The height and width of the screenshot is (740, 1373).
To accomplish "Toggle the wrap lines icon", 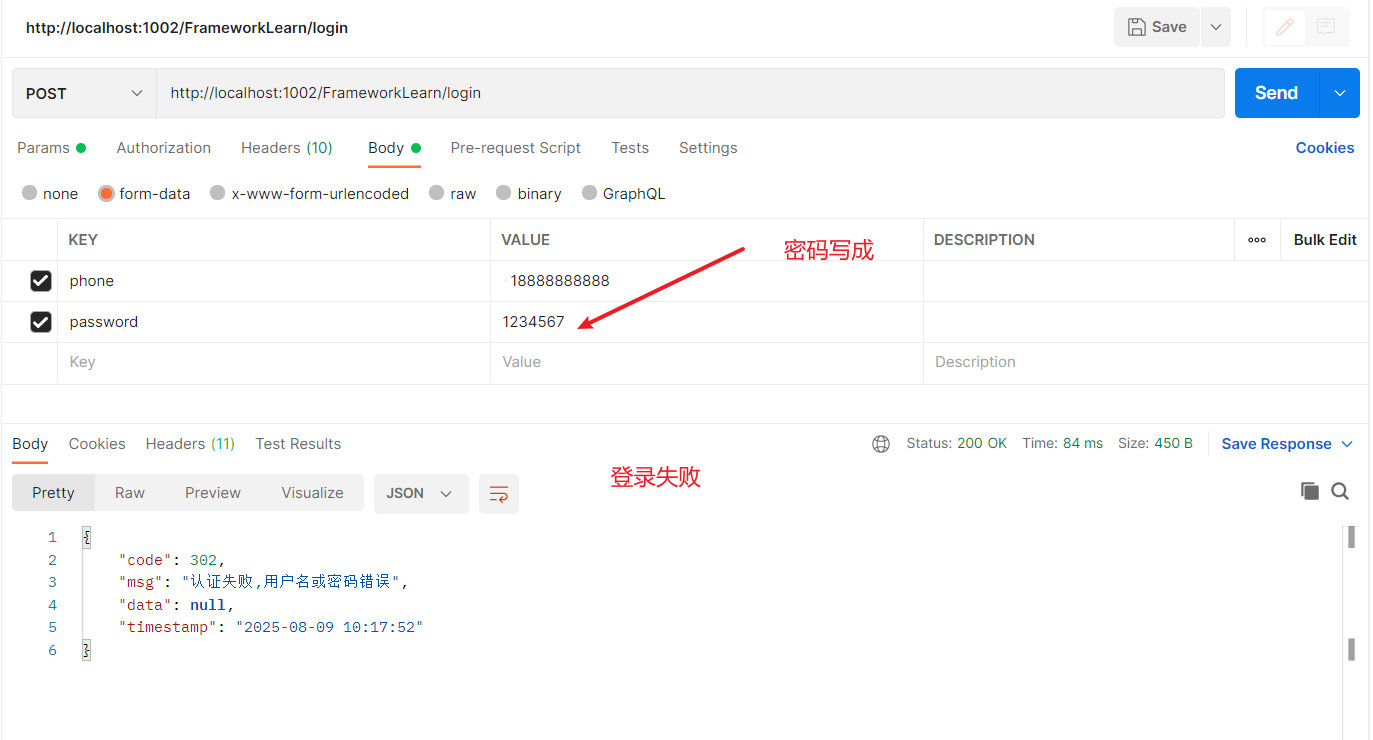I will (x=499, y=493).
